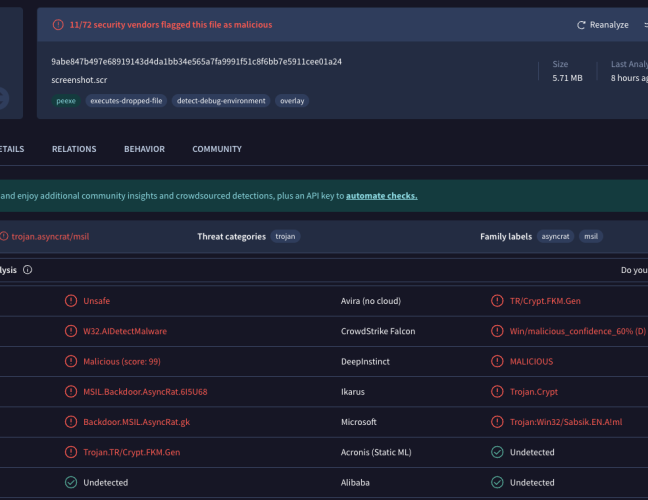Click the alert icon beside Backdoor.MSIL.AsyncRat.gk
Screen dimensions: 648x500
point(70,422)
